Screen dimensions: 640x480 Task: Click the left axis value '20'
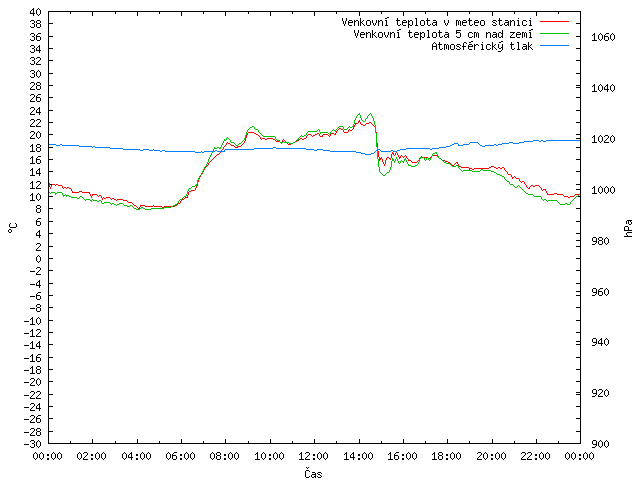coord(36,136)
